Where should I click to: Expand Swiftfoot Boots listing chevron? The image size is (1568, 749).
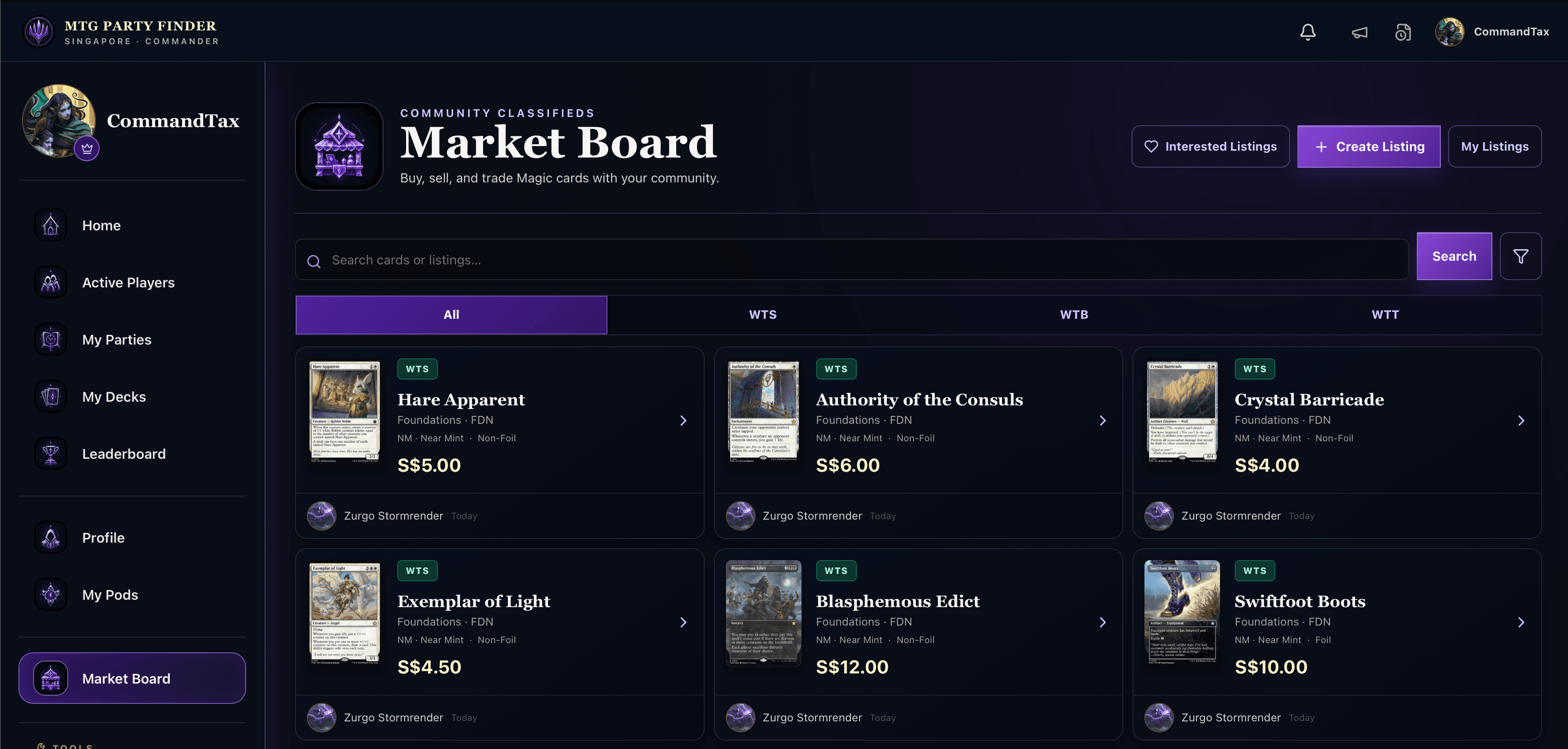pyautogui.click(x=1521, y=622)
